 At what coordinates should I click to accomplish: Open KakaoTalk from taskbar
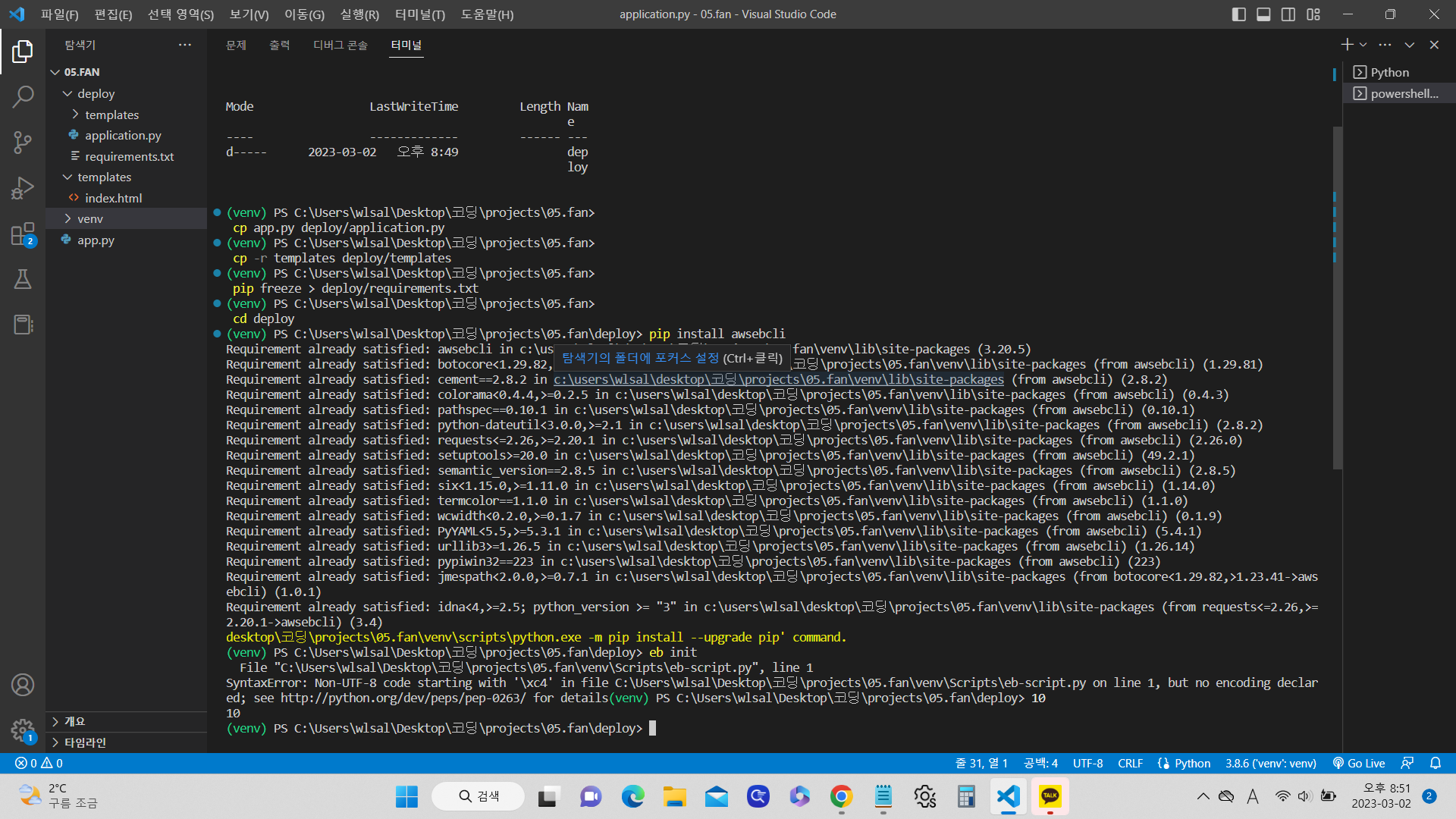(x=1050, y=796)
